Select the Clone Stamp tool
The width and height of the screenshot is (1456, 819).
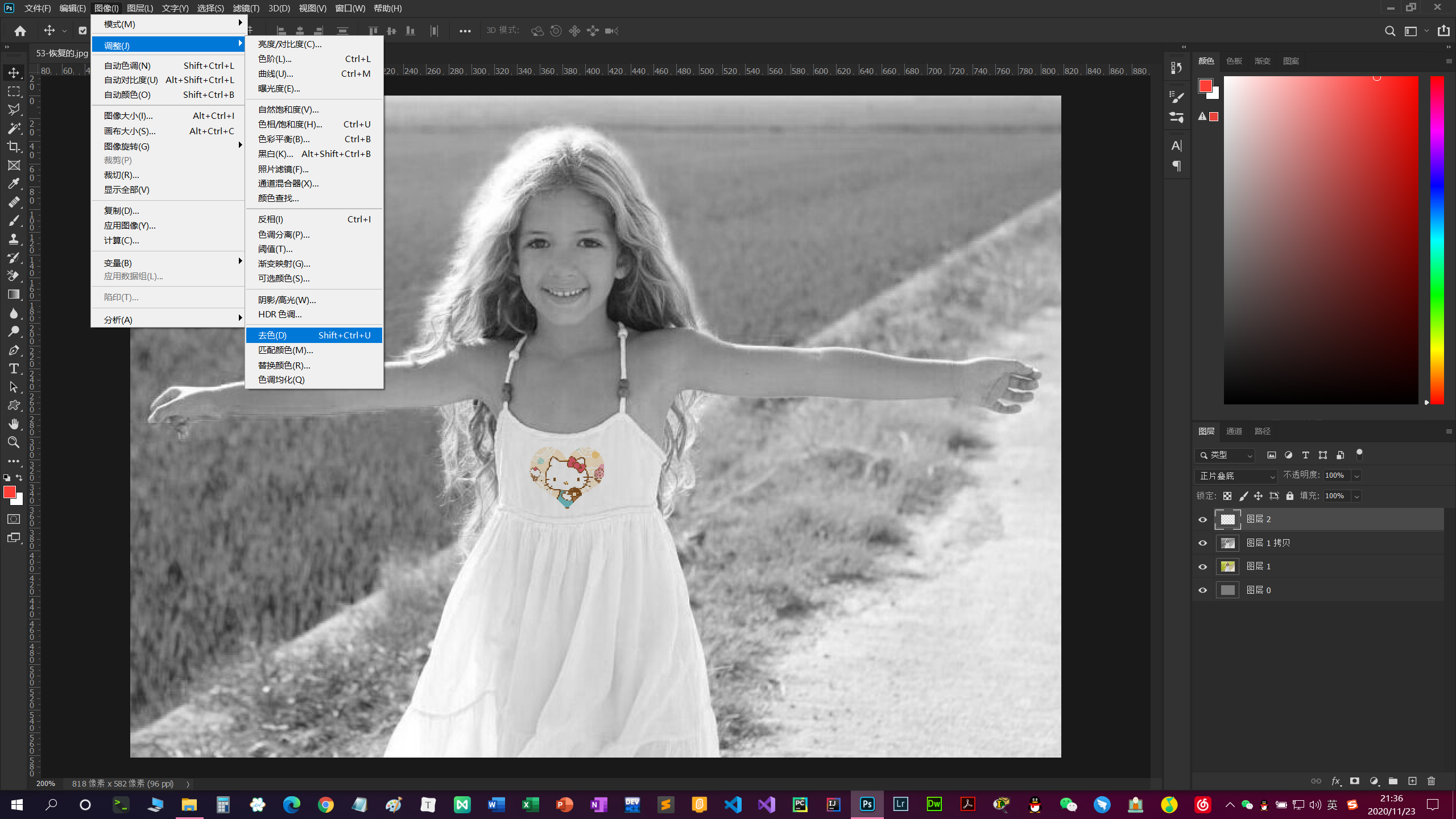pyautogui.click(x=14, y=239)
